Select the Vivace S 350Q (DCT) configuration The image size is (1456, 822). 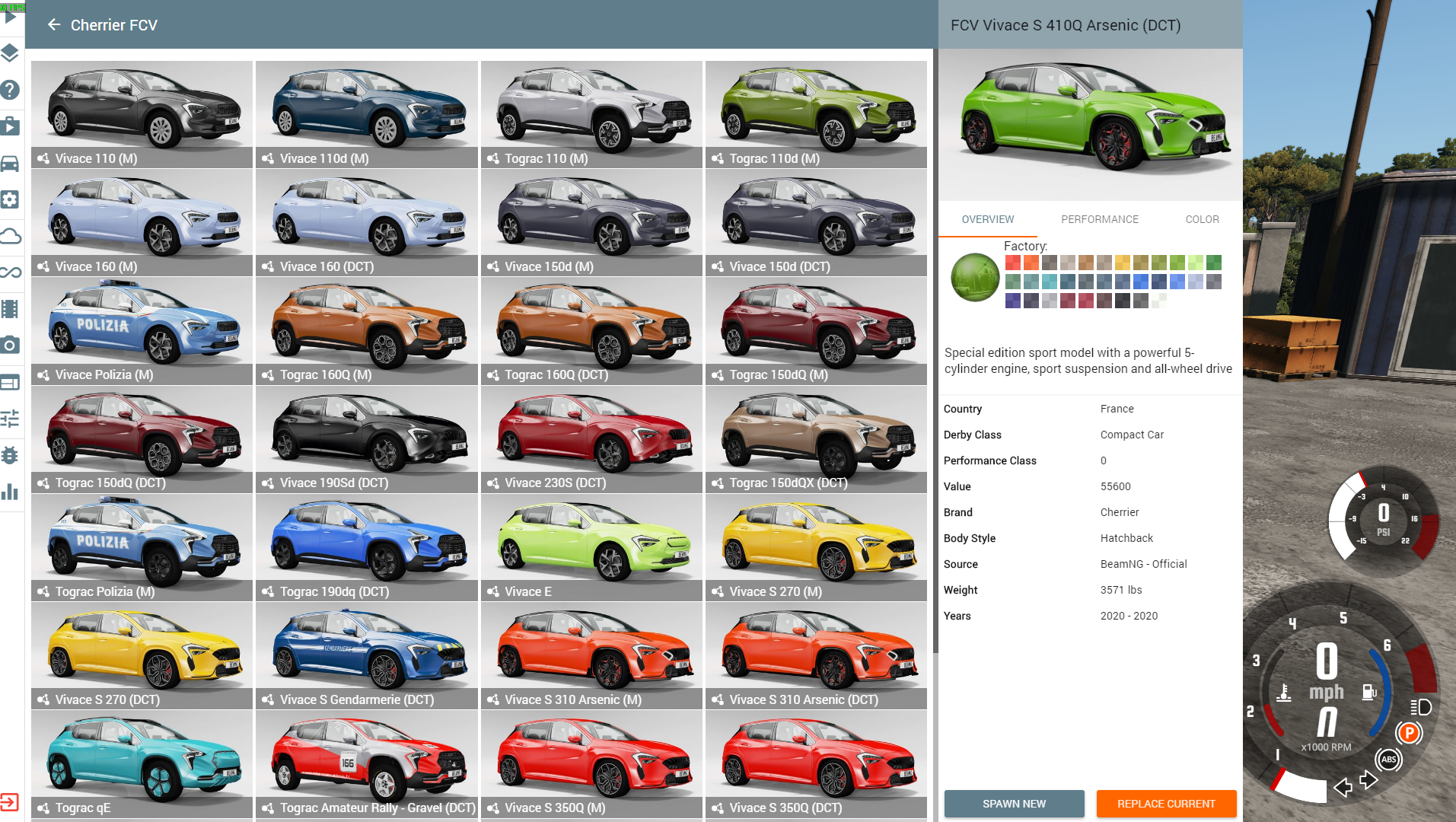tap(816, 764)
